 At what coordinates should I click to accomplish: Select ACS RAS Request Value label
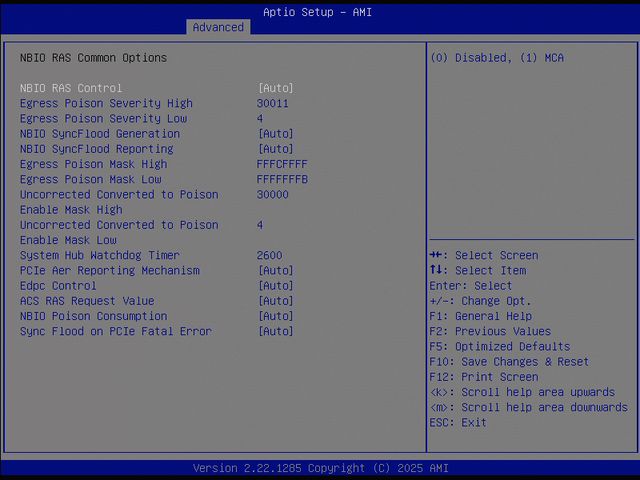point(87,301)
